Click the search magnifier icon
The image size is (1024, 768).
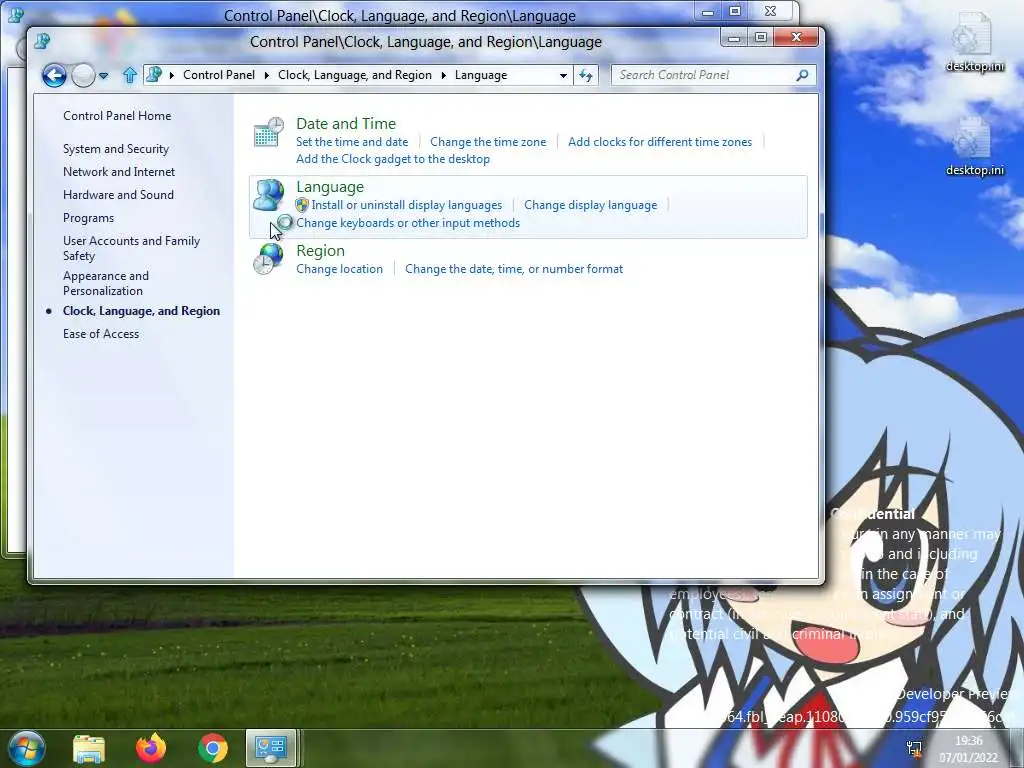(803, 75)
